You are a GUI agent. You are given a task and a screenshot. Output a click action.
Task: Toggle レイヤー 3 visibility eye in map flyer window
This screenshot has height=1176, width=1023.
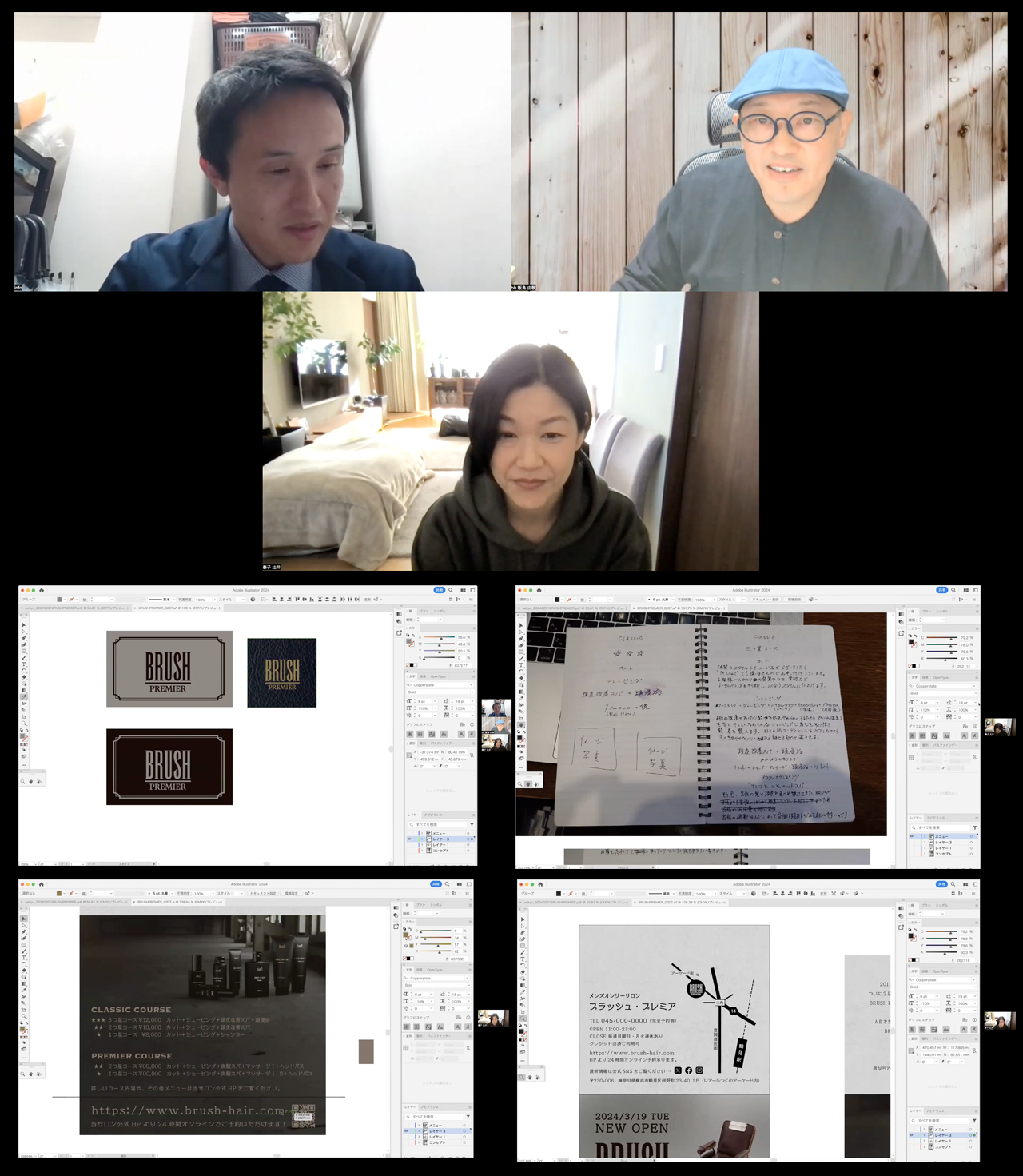911,1135
